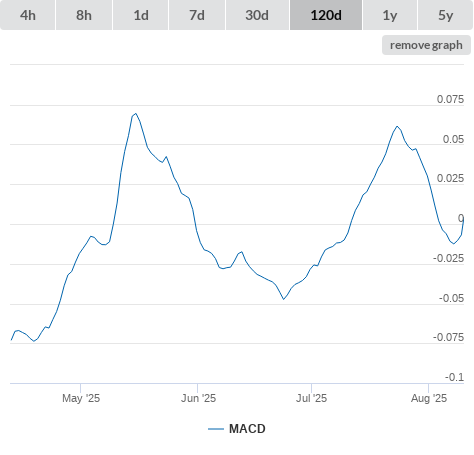The image size is (474, 455).
Task: Select the 8h time range tab
Action: pos(84,15)
